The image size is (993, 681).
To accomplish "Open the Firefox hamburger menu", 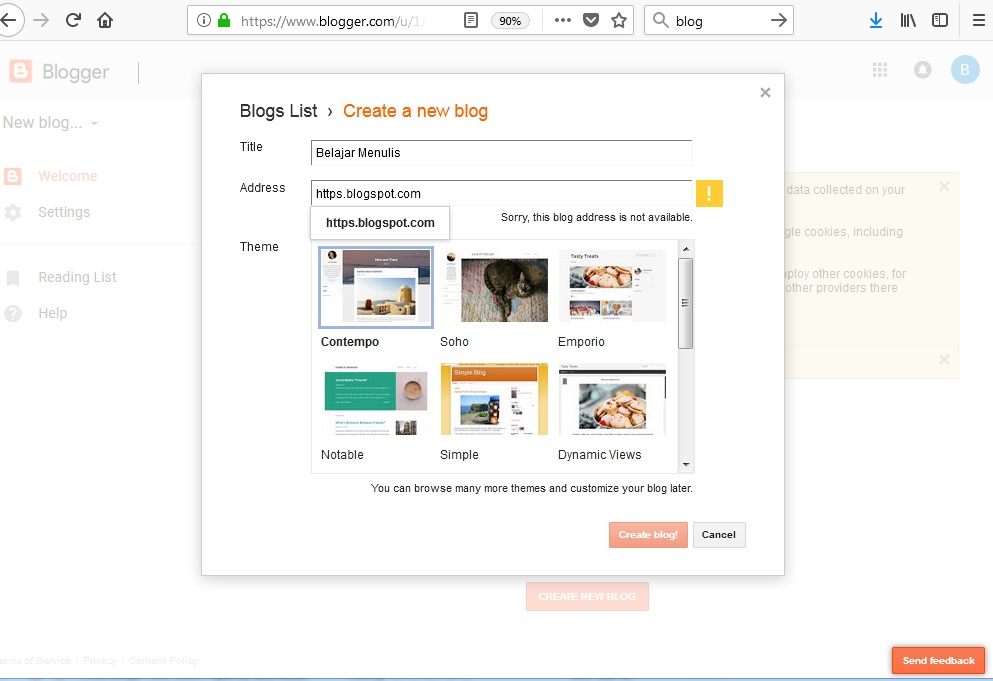I will (978, 20).
